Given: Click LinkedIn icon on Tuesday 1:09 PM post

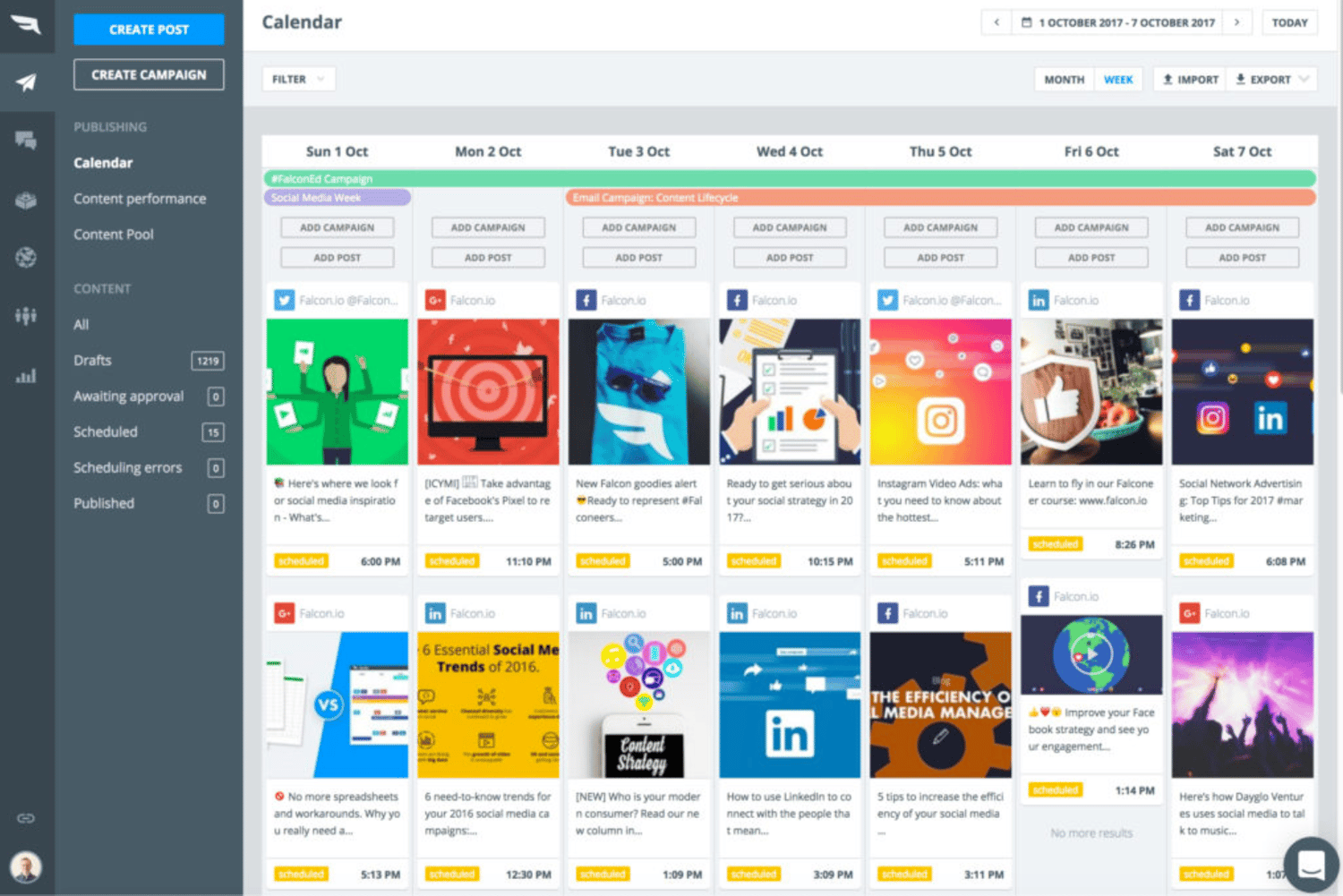Looking at the screenshot, I should (x=586, y=613).
